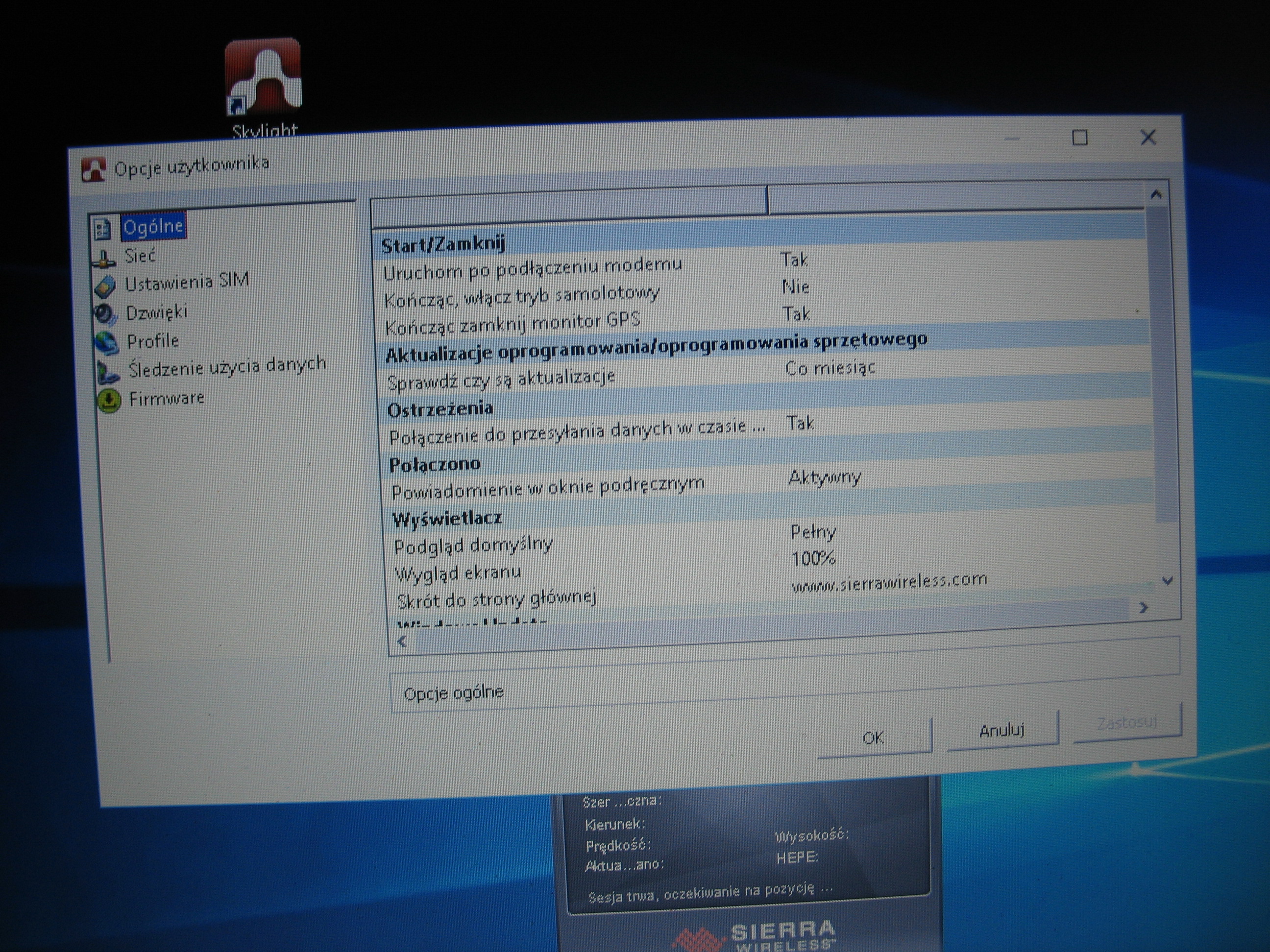Click the Profile globe icon
Screen dimensions: 1270x952
(107, 343)
